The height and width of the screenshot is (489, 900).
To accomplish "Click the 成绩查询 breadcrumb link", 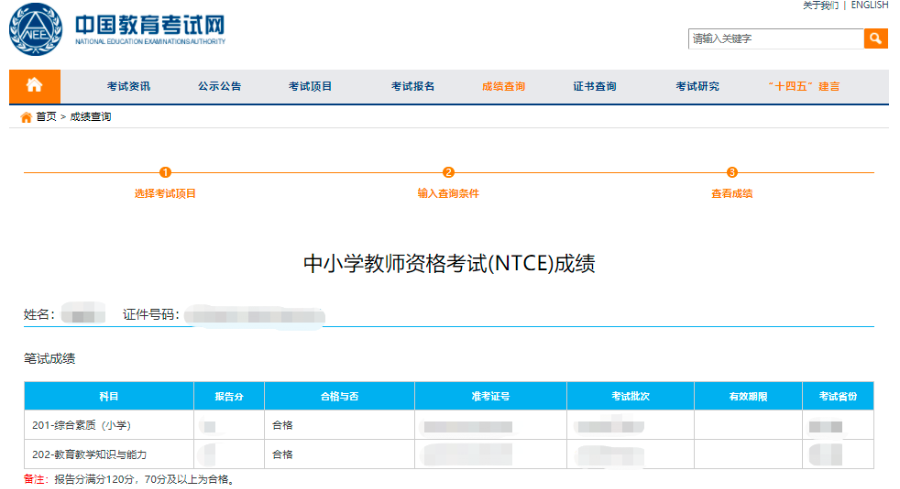I will point(90,117).
